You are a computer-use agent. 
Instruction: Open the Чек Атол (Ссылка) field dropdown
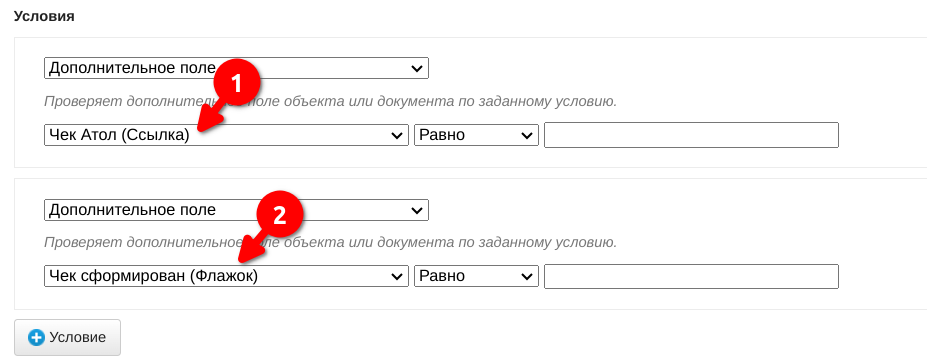point(226,135)
